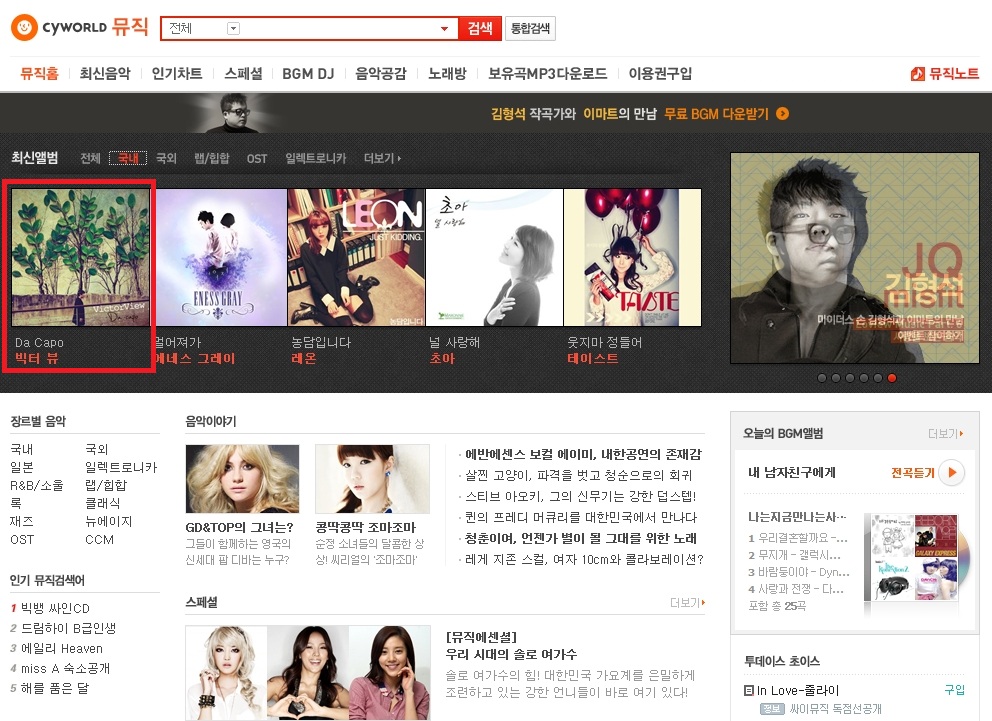Open 더보기 for the 스페셜 section
This screenshot has width=992, height=721.
pyautogui.click(x=688, y=603)
